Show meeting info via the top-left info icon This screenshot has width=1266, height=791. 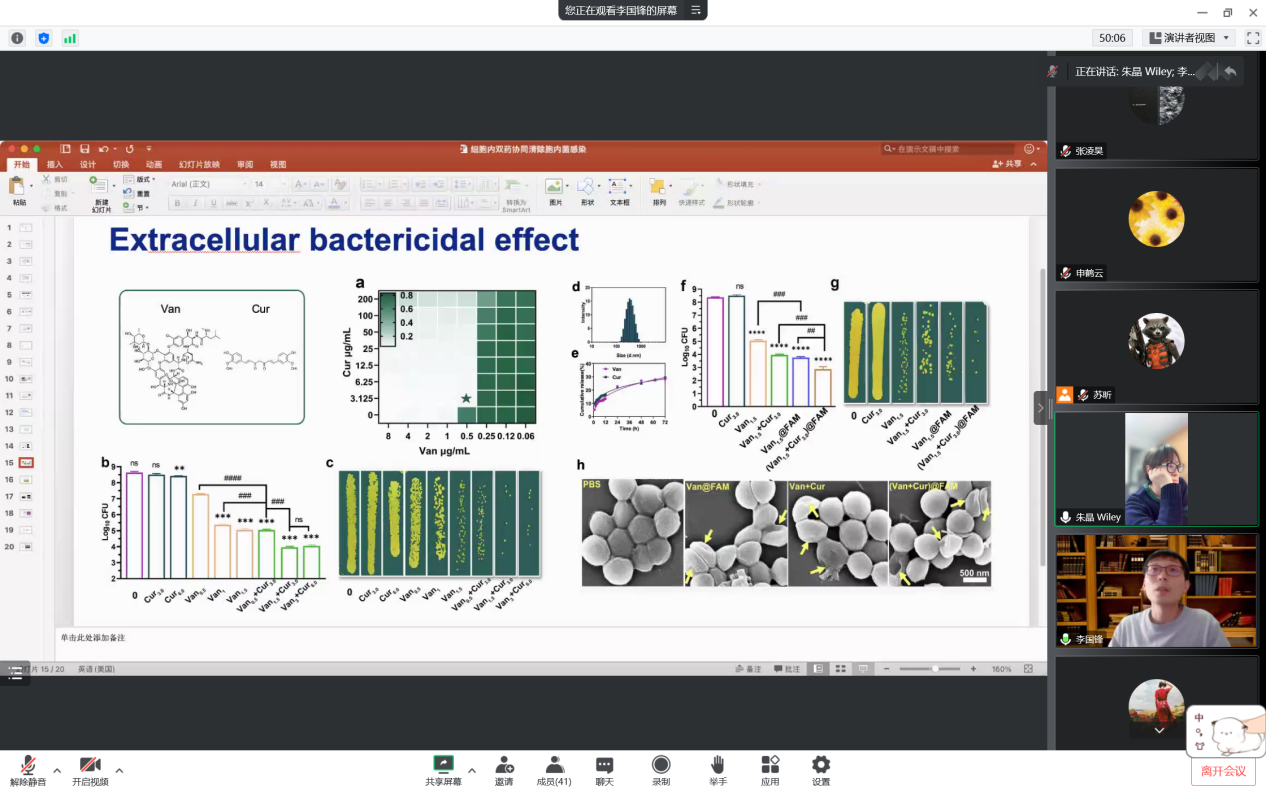(x=17, y=38)
